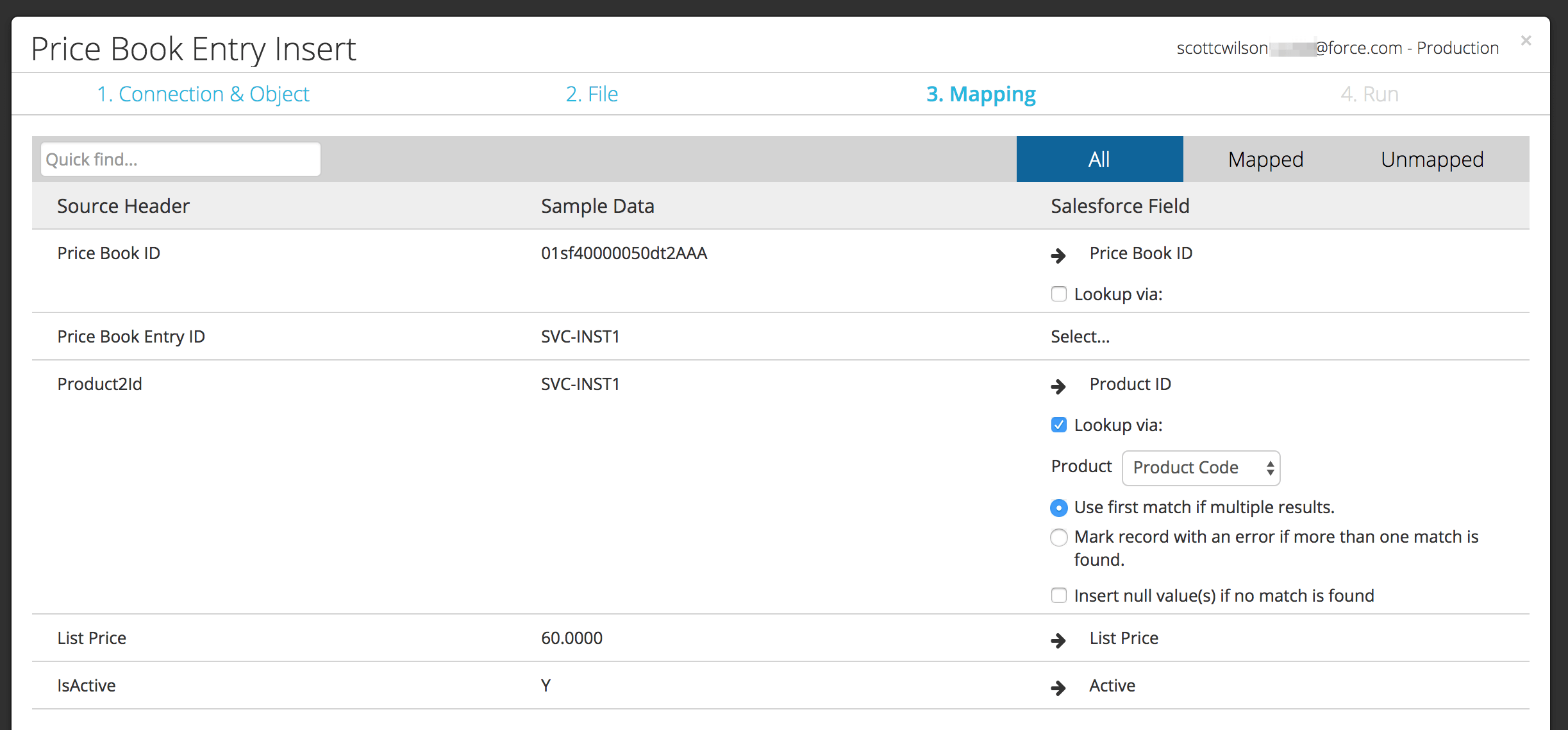This screenshot has width=1568, height=730.
Task: Close the Price Book Entry Insert dialog
Action: pos(1526,41)
